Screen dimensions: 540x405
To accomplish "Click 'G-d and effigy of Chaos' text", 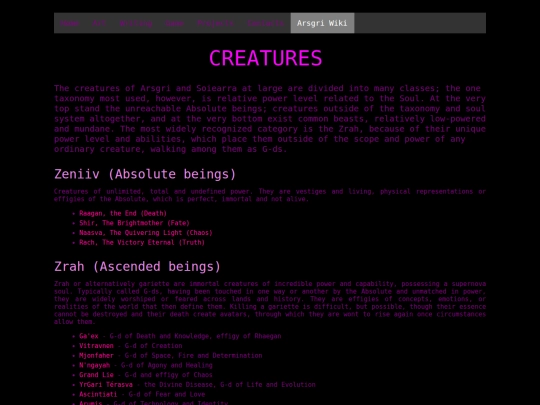I will coord(168,375).
